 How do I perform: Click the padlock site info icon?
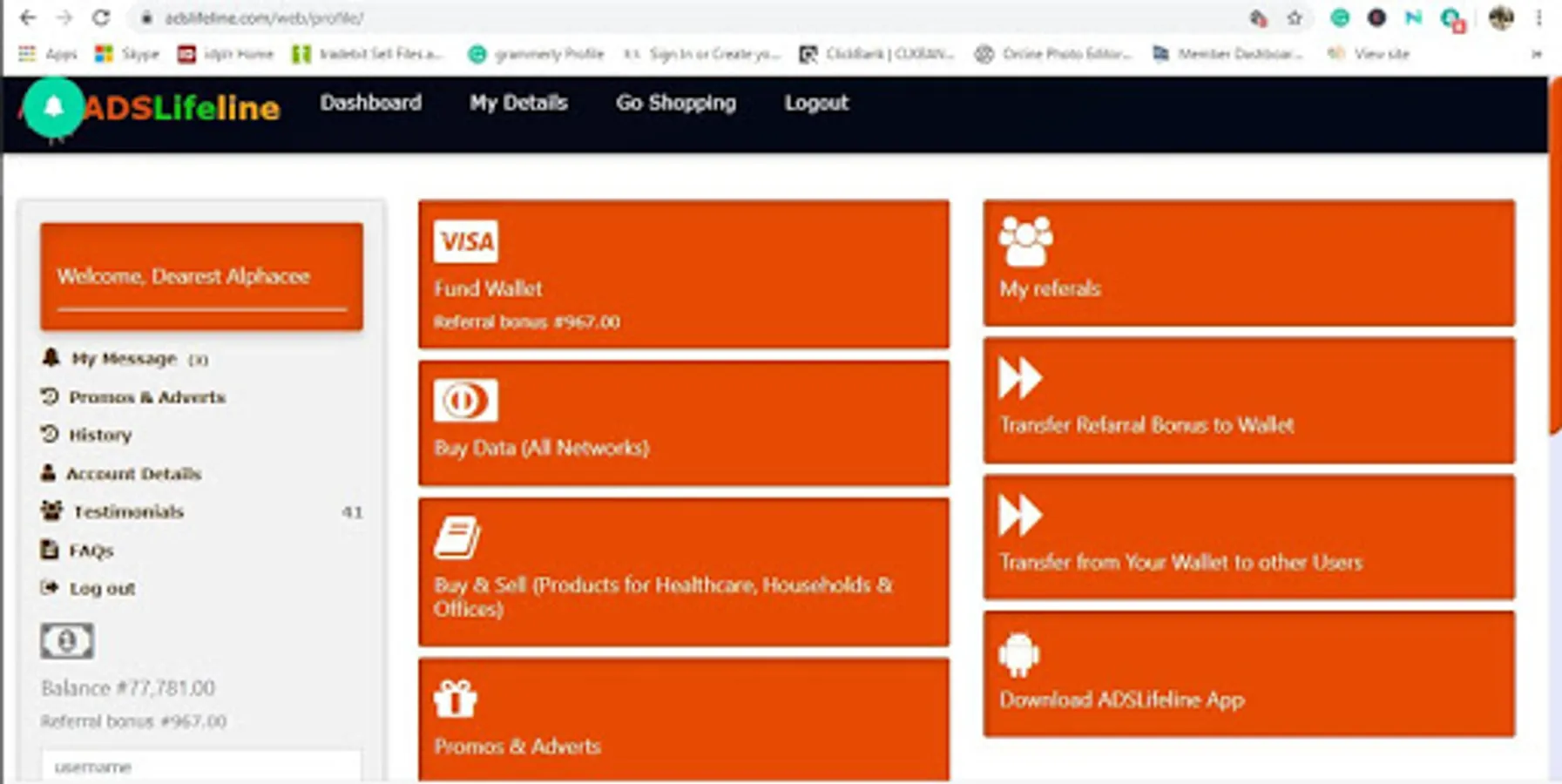point(146,17)
